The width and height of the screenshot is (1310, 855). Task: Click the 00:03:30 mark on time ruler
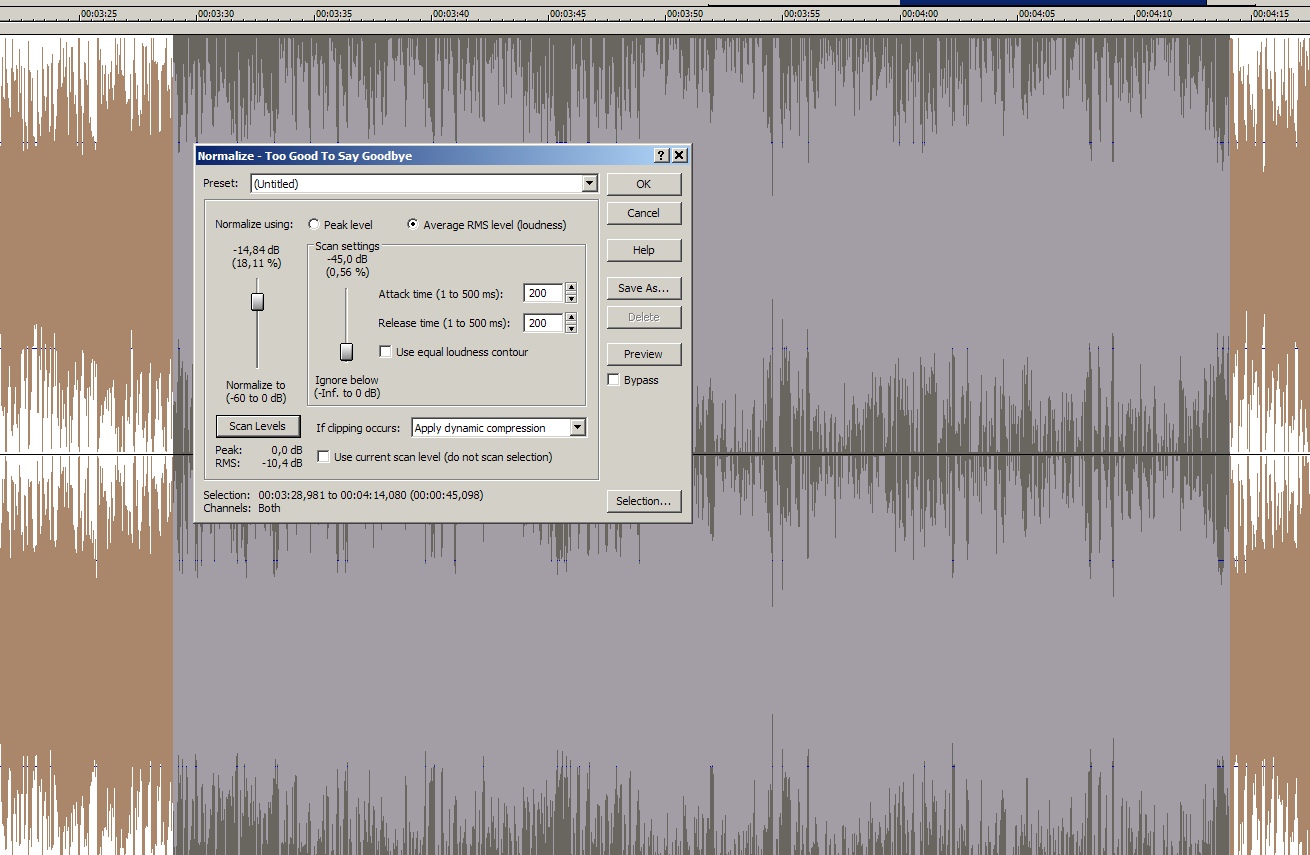216,14
